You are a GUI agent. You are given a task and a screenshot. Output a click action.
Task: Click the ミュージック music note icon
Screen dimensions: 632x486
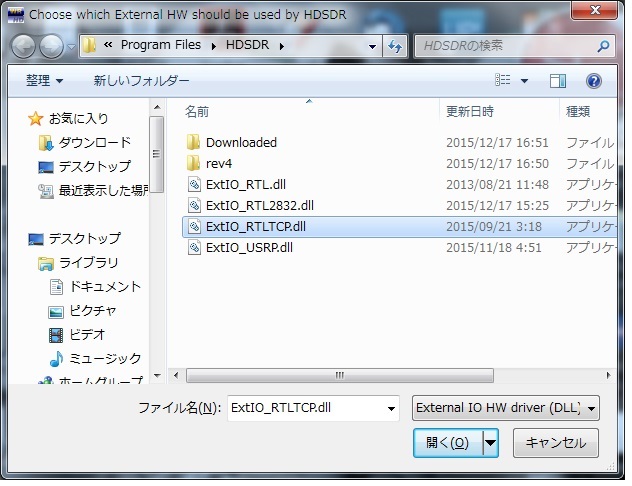tap(56, 359)
